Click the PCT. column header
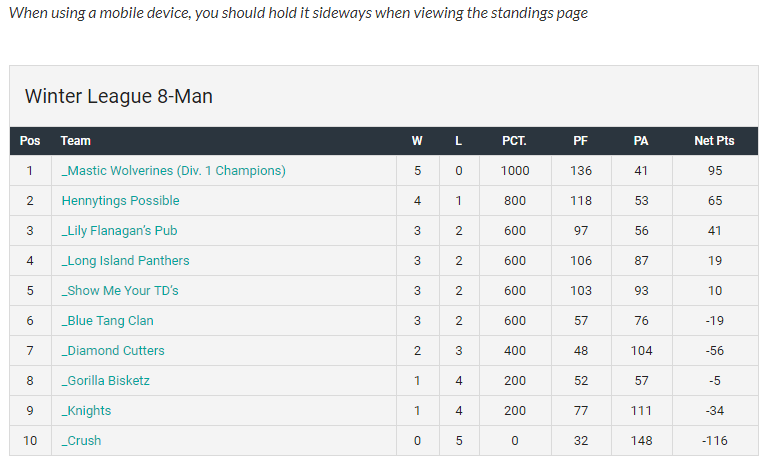This screenshot has width=768, height=465. 514,141
